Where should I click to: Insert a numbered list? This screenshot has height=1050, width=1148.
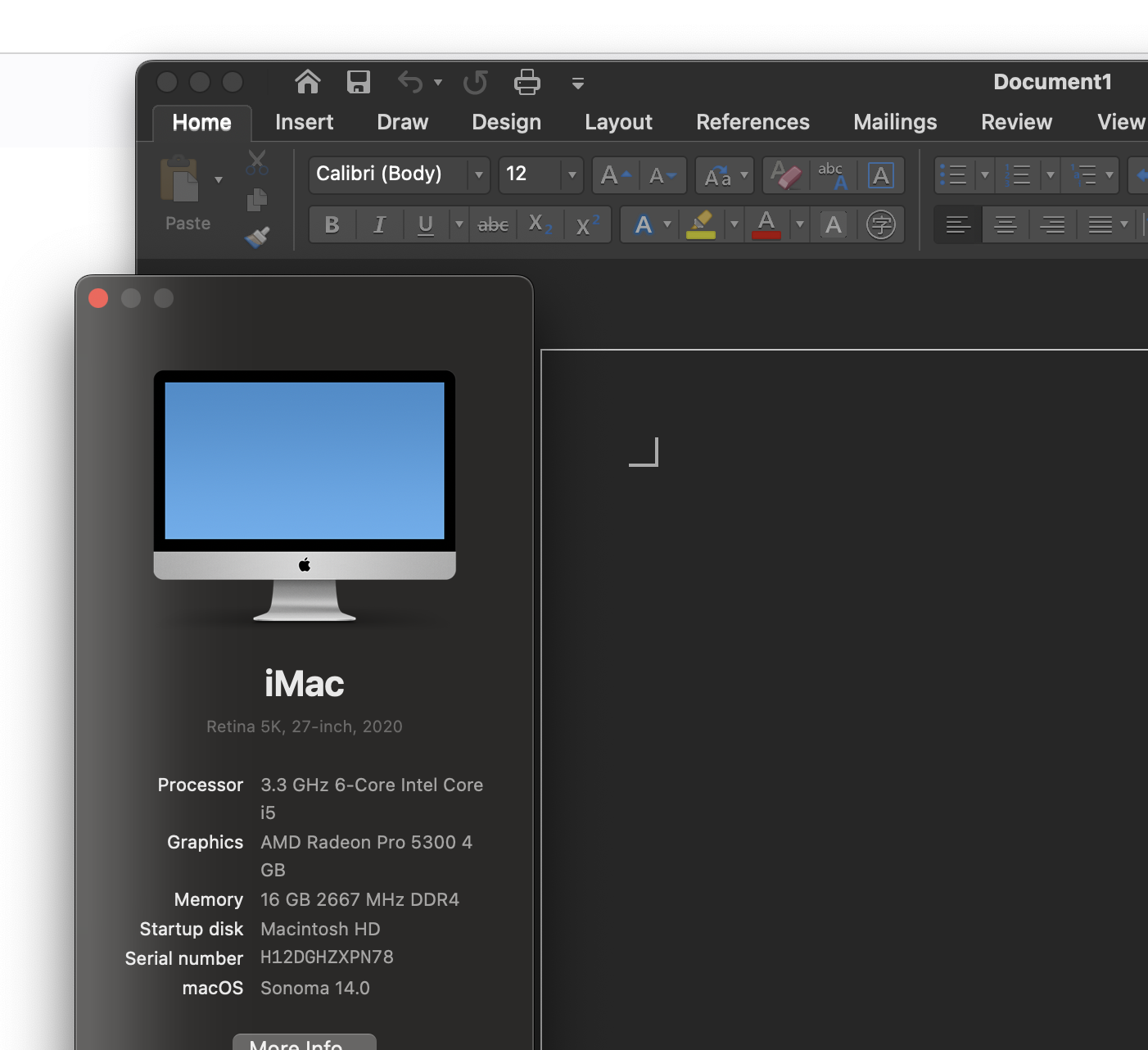point(1019,175)
